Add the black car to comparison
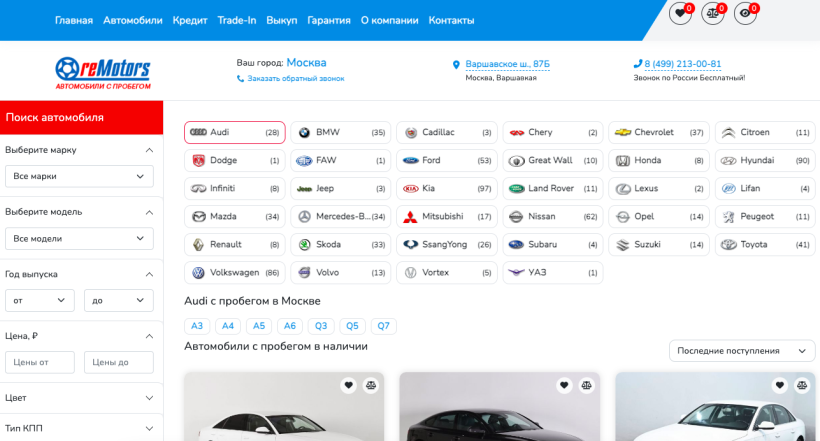This screenshot has width=820, height=441. (x=586, y=386)
